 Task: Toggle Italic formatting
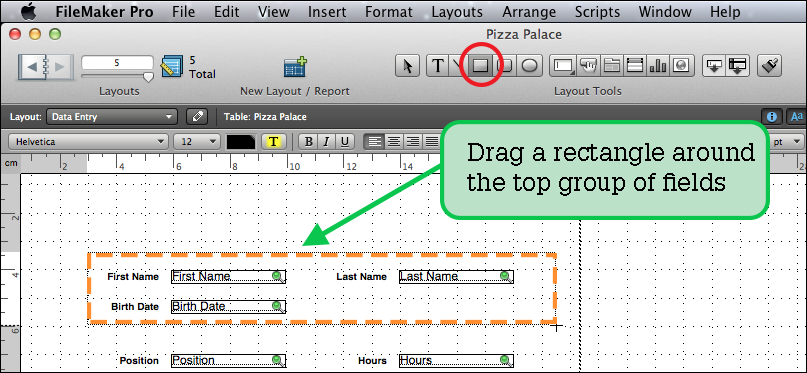[326, 141]
